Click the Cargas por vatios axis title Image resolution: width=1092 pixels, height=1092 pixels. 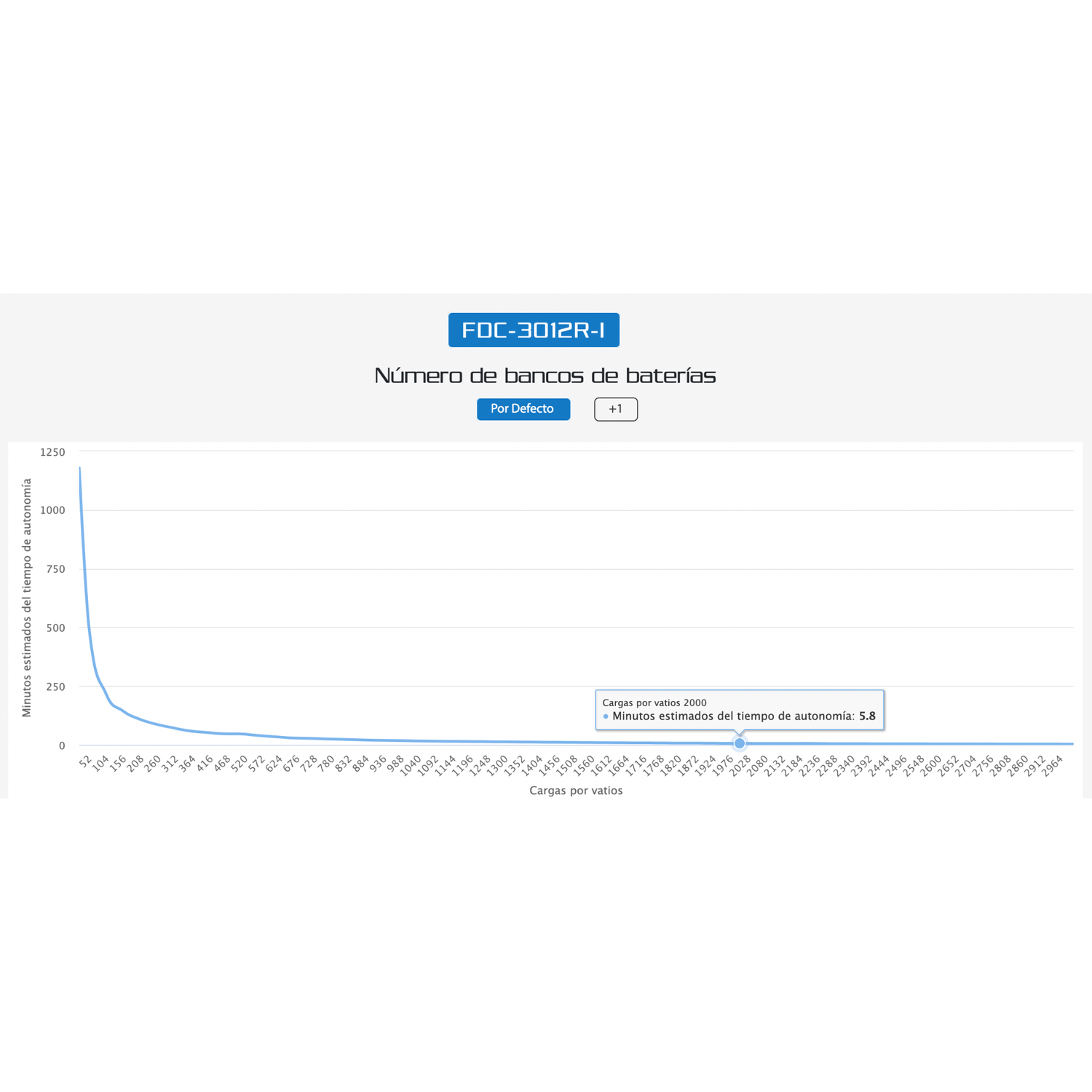tap(576, 791)
